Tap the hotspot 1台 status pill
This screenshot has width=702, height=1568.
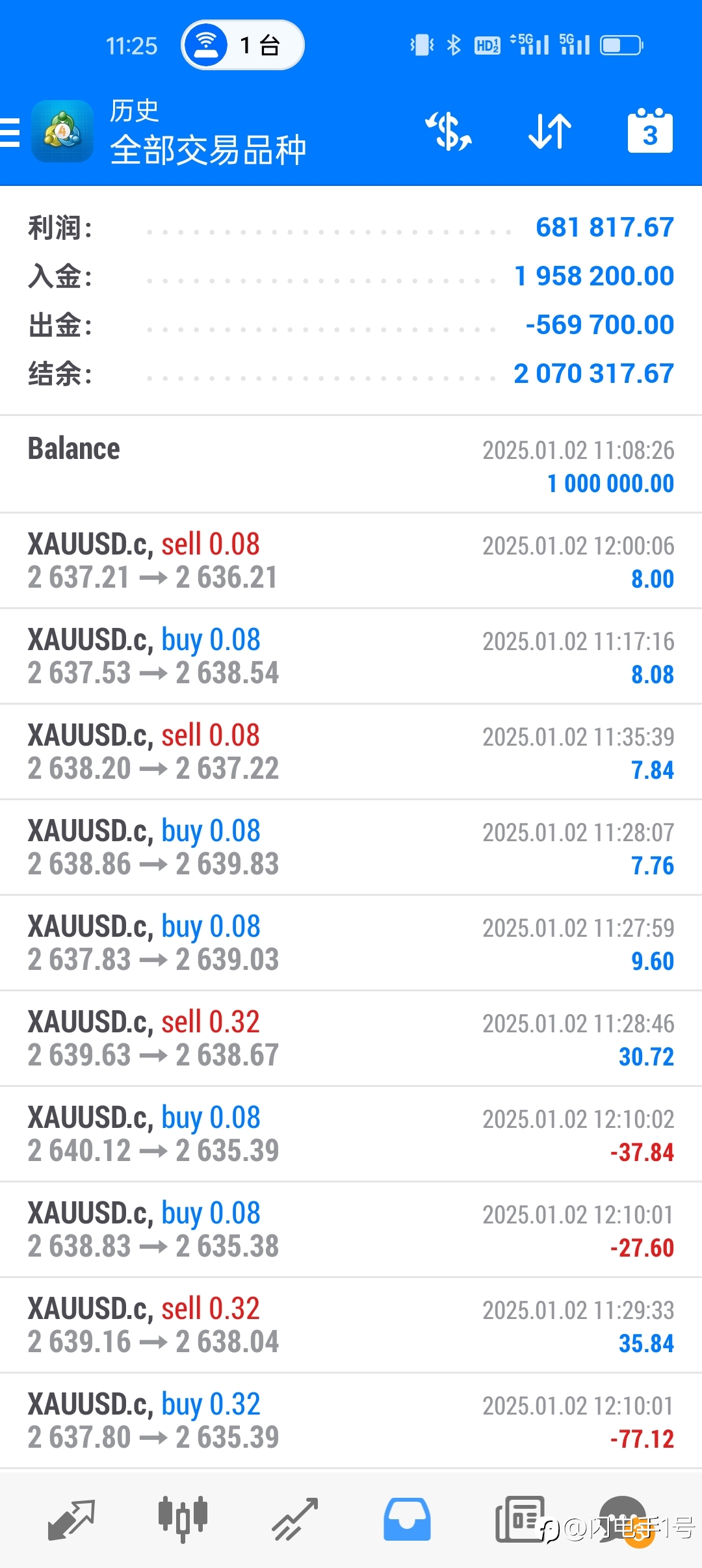(242, 45)
